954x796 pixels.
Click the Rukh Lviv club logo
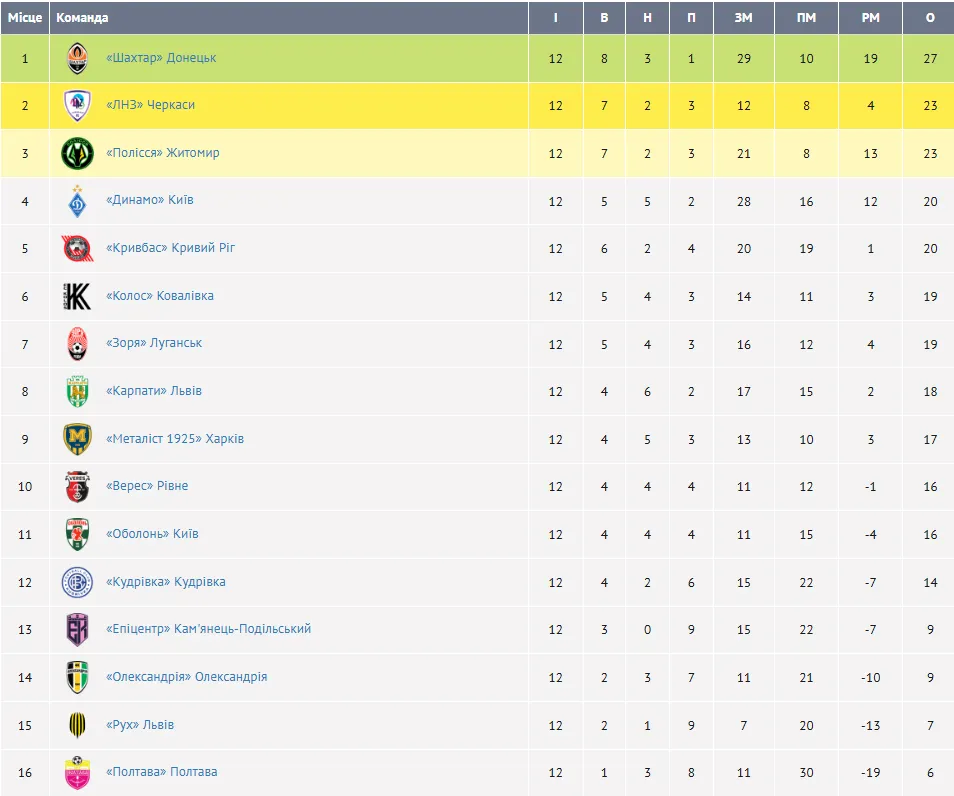coord(77,725)
